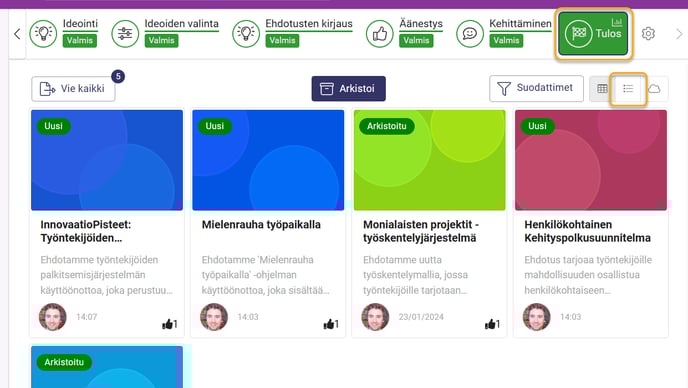Open workflow settings gear icon

[648, 34]
